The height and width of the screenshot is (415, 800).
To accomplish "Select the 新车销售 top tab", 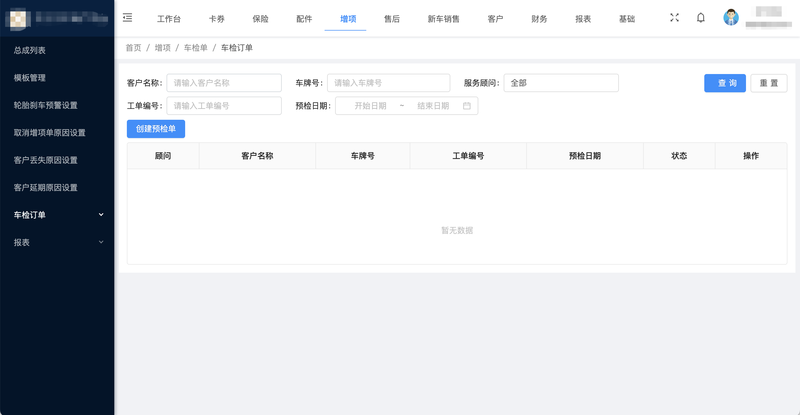I will coord(443,19).
